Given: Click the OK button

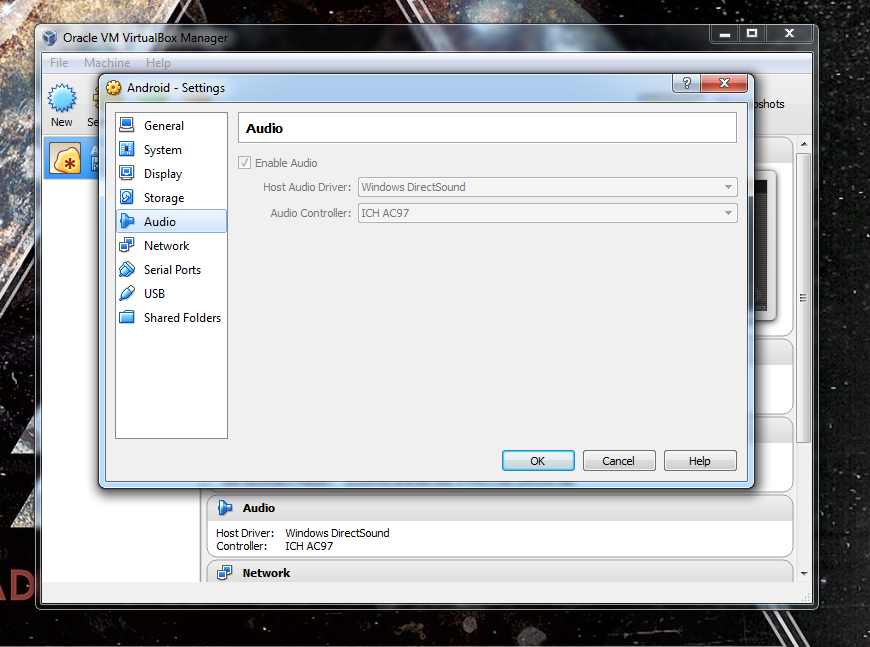Looking at the screenshot, I should click(x=538, y=461).
